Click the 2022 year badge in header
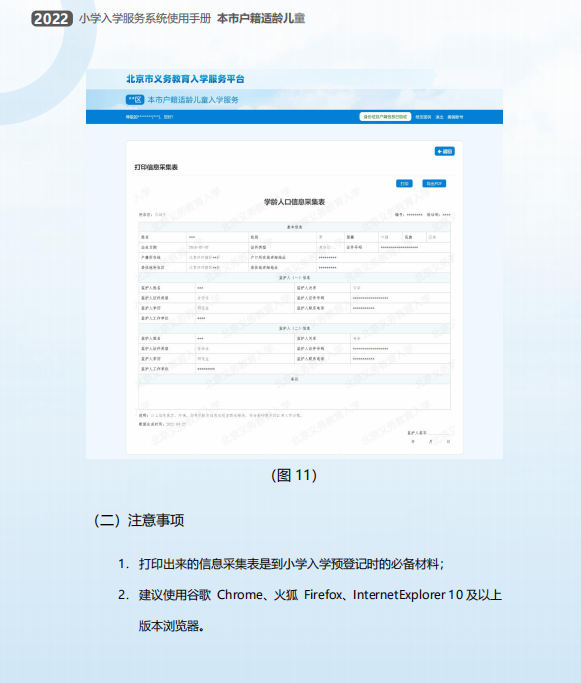 [x=51, y=19]
